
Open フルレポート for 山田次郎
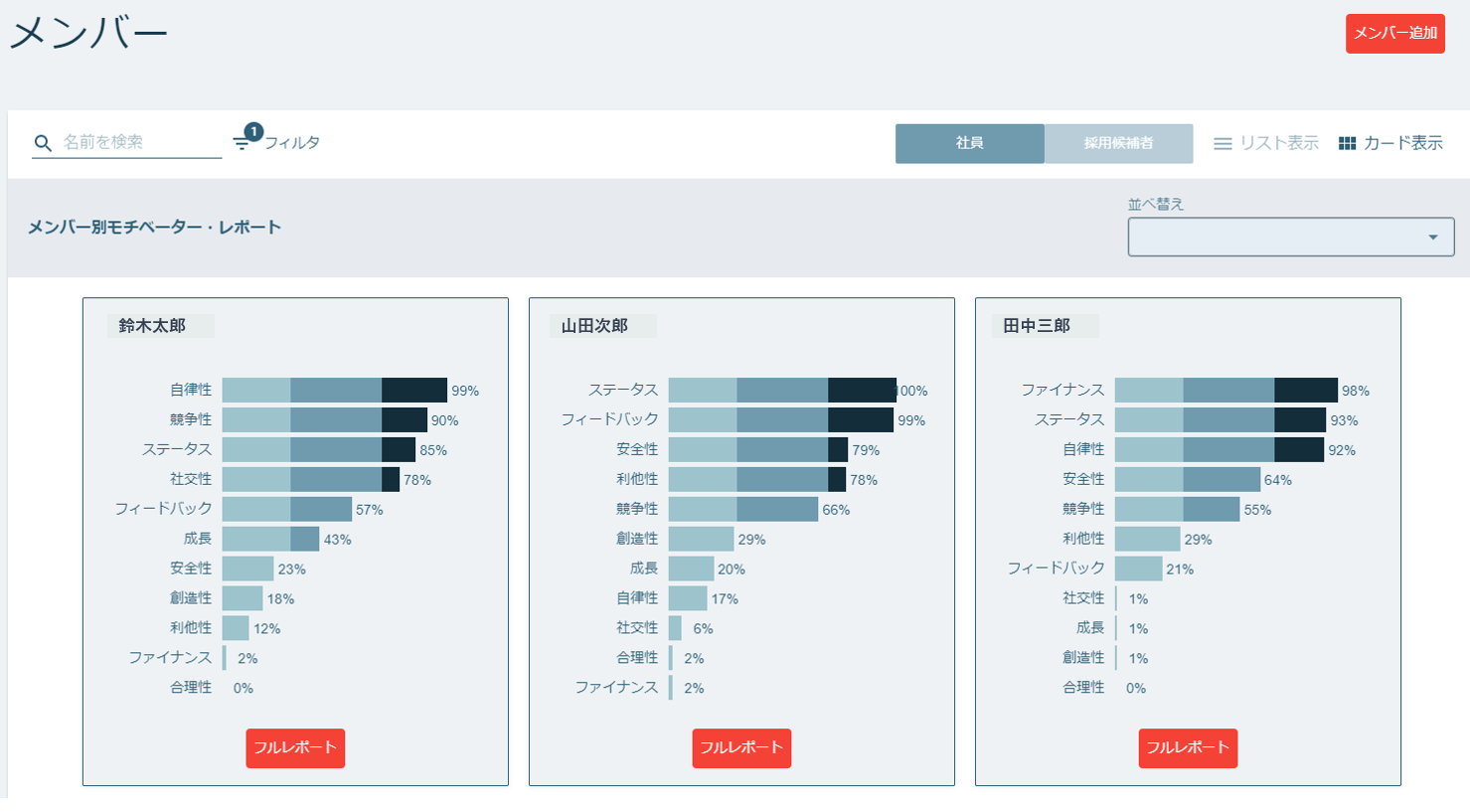741,747
